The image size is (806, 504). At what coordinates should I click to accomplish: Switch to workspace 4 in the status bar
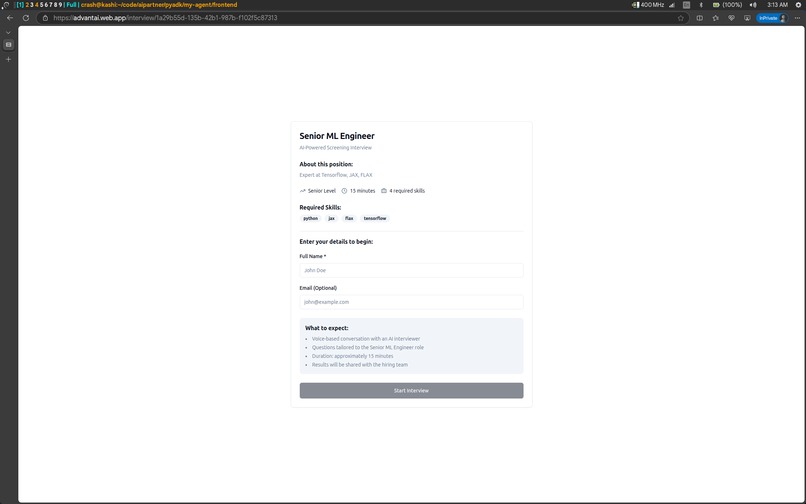point(36,5)
